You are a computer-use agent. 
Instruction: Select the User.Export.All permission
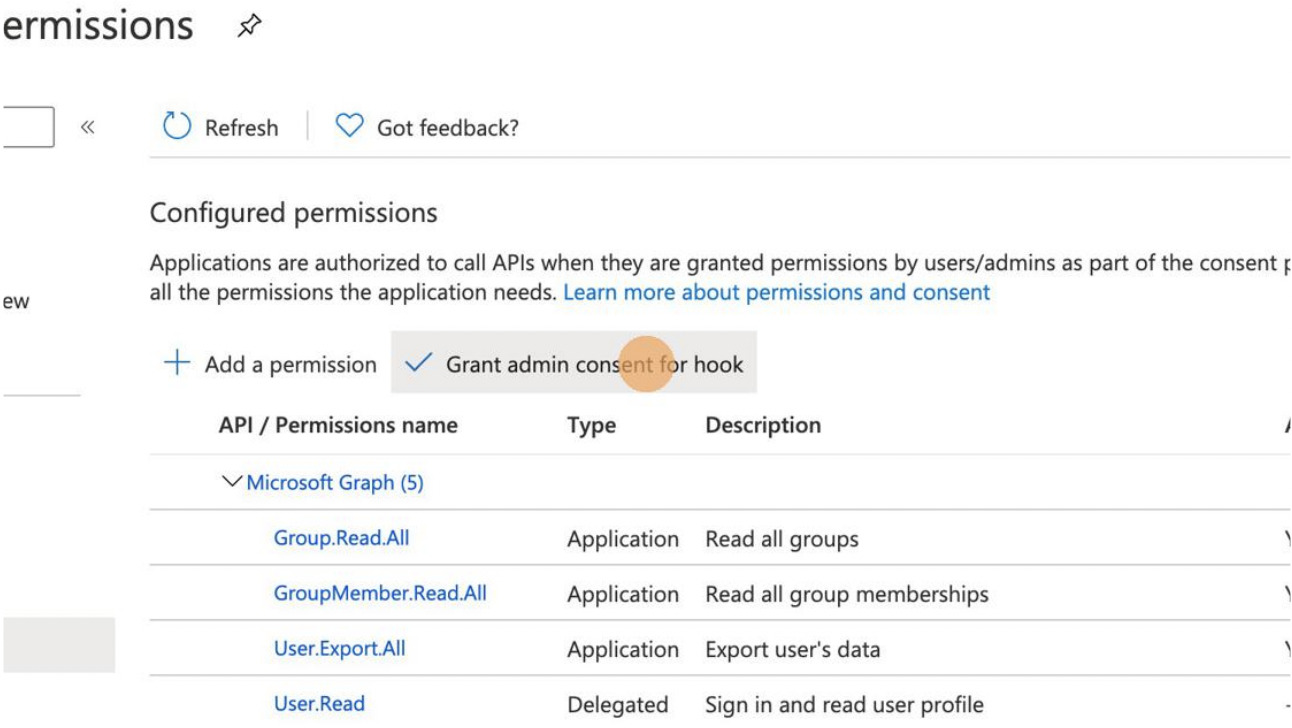point(340,648)
